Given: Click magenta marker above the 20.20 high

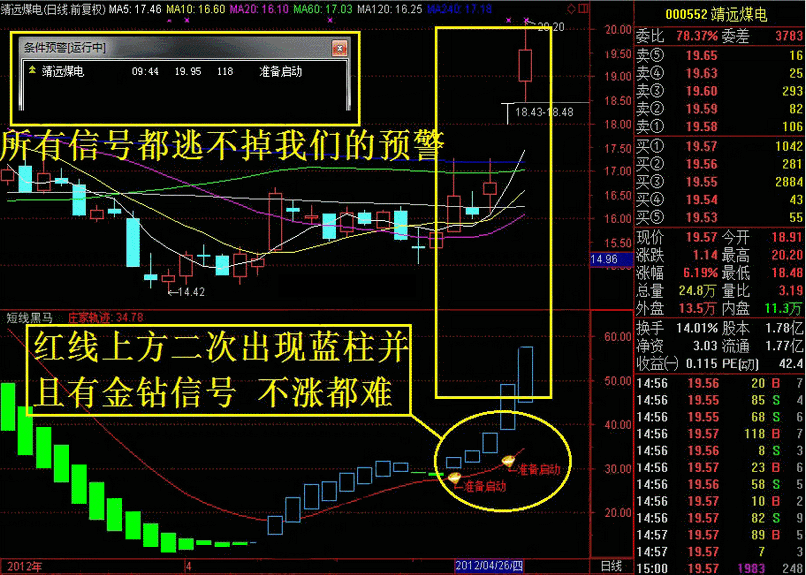Looking at the screenshot, I should 526,20.
